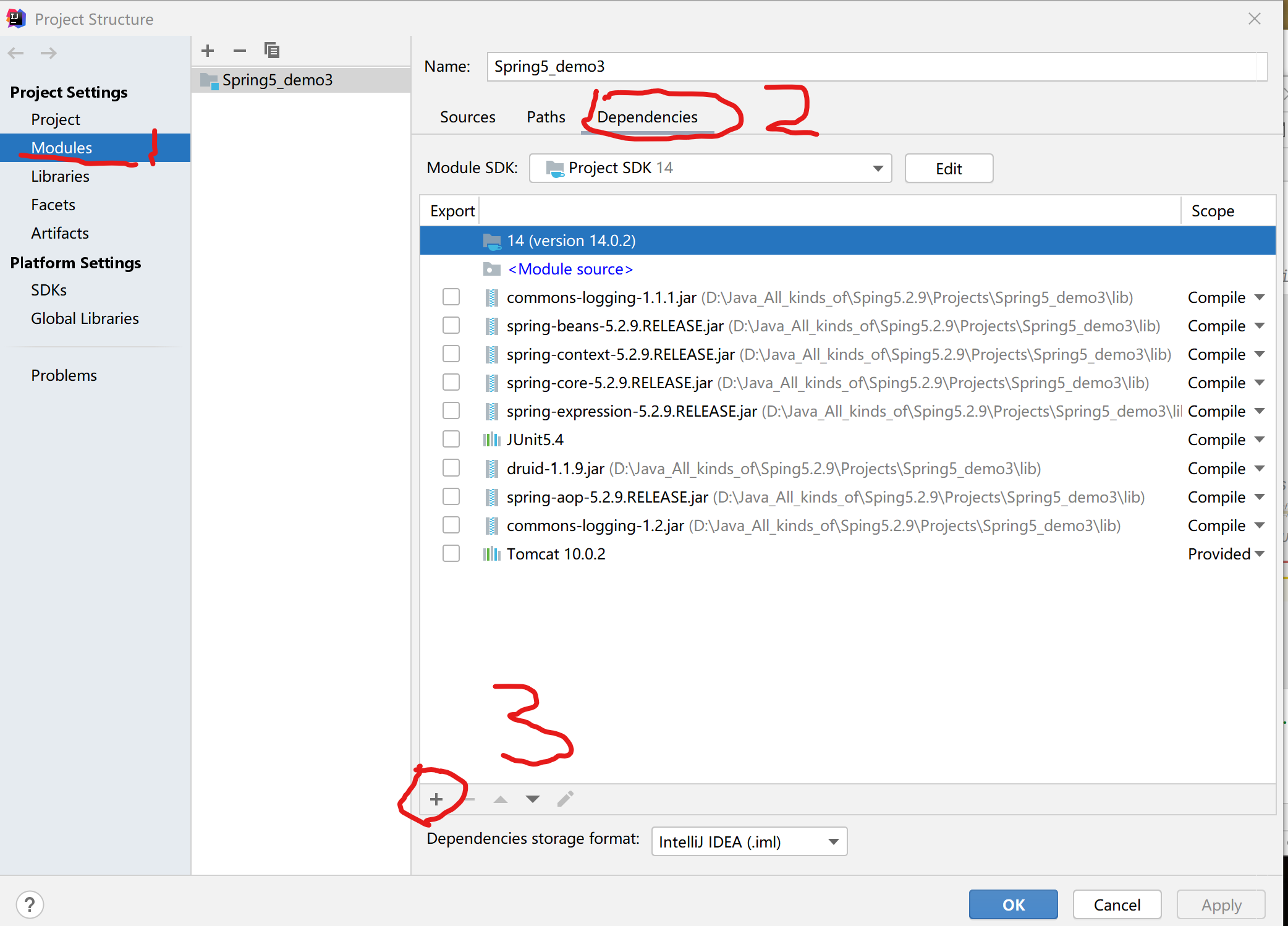Click the copy module icon
Image resolution: width=1288 pixels, height=926 pixels.
(272, 50)
